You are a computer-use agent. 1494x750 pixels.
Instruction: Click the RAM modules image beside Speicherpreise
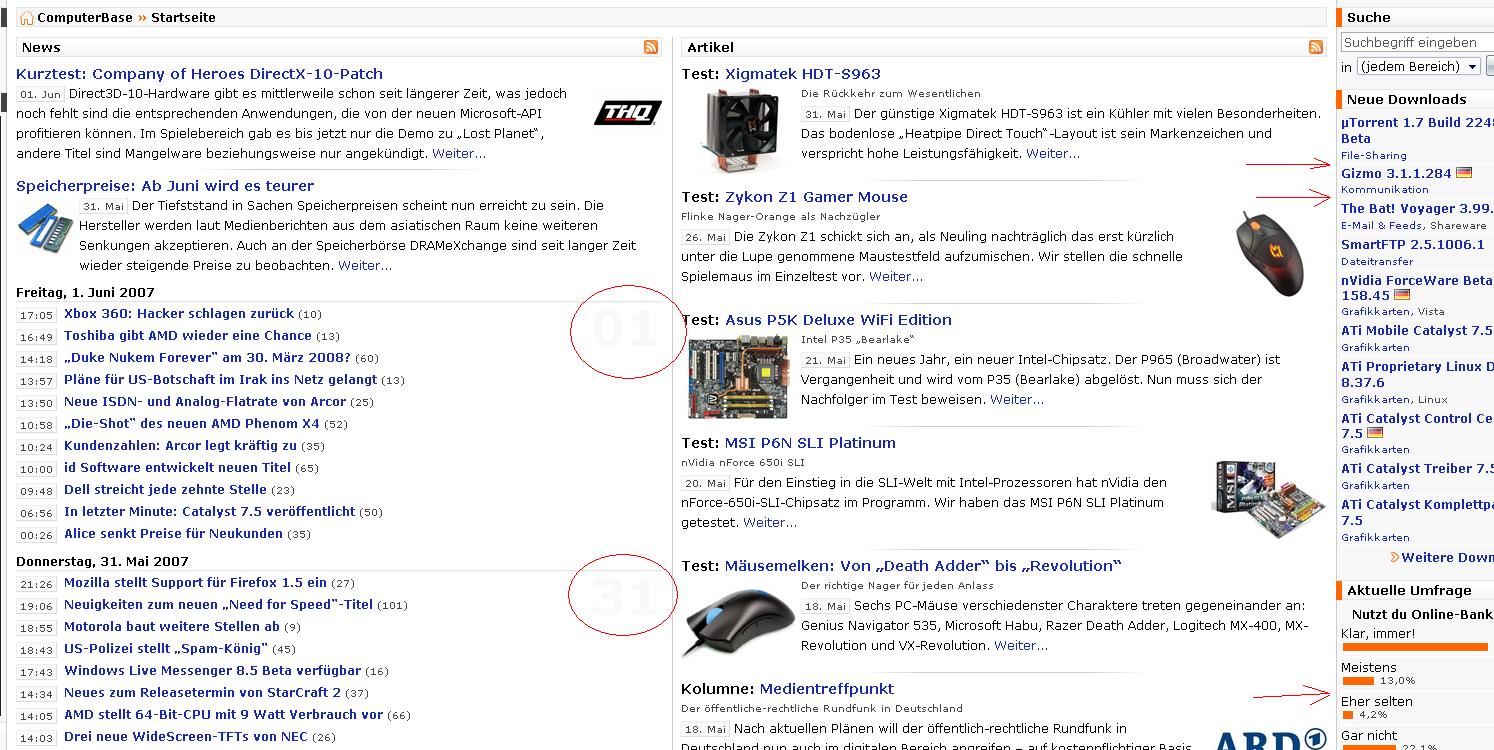[45, 229]
